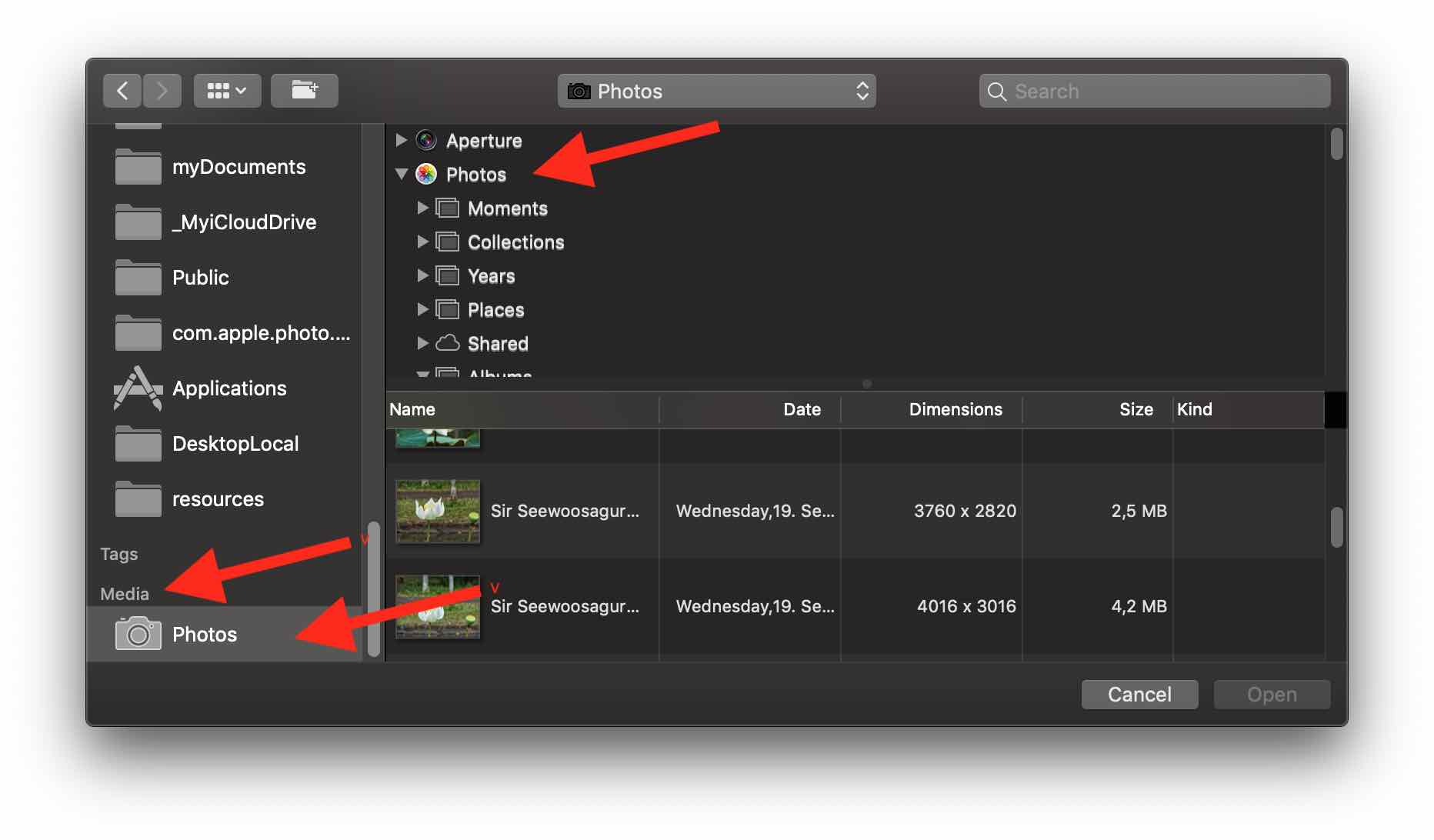Select the Moments album icon
The image size is (1434, 840).
click(x=447, y=208)
